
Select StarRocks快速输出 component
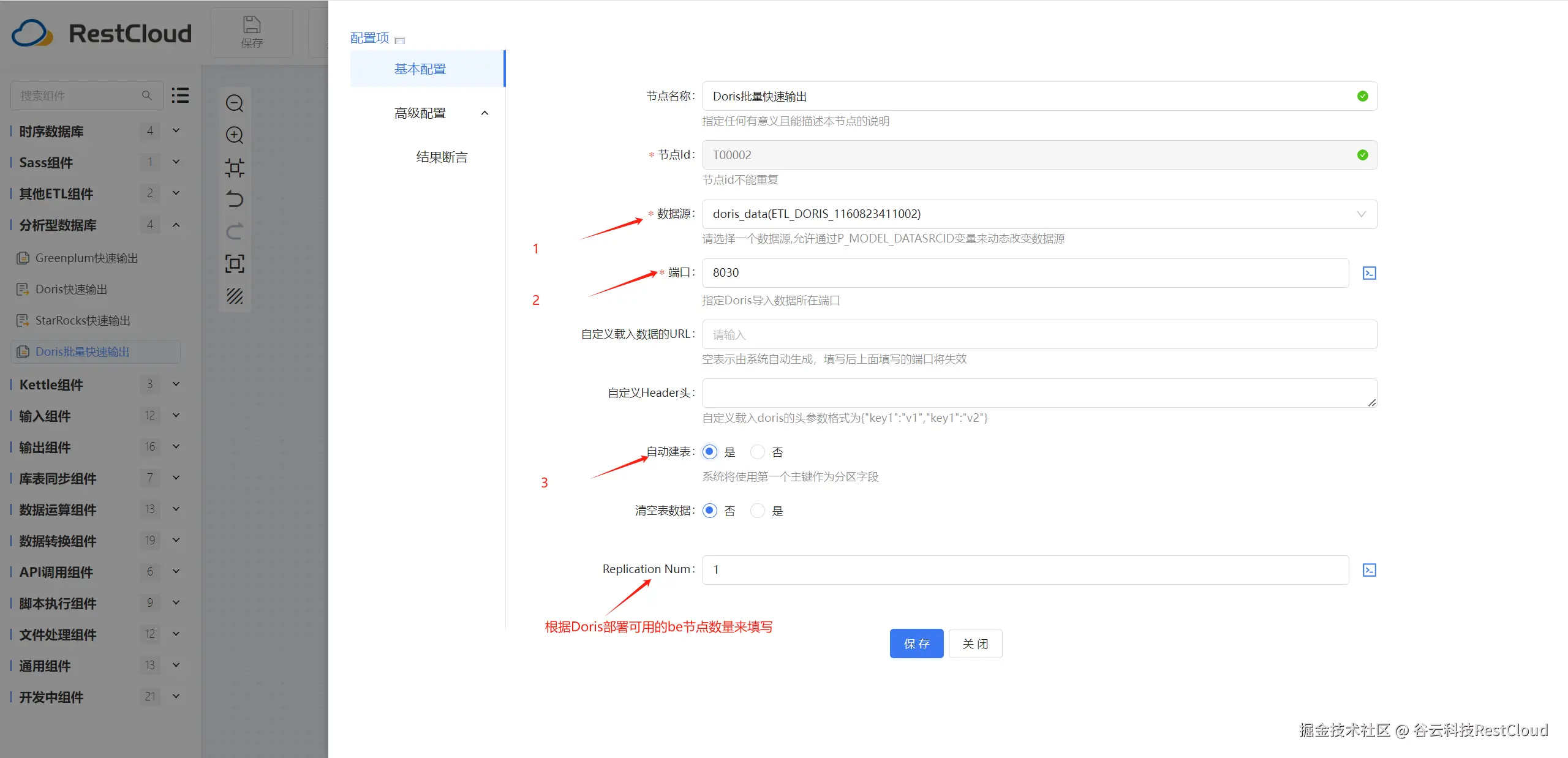tap(83, 320)
